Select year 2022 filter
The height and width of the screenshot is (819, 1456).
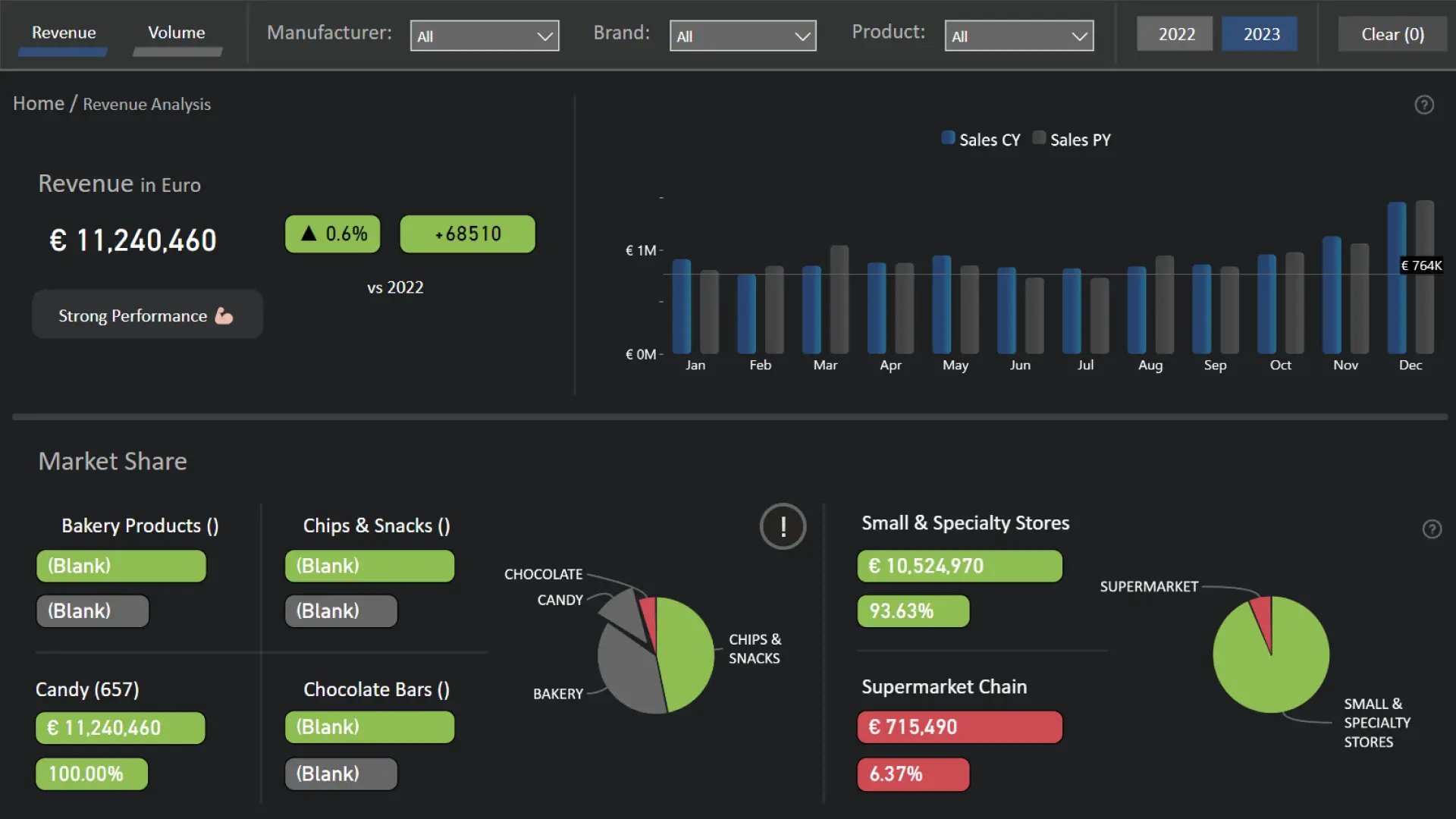(1176, 34)
